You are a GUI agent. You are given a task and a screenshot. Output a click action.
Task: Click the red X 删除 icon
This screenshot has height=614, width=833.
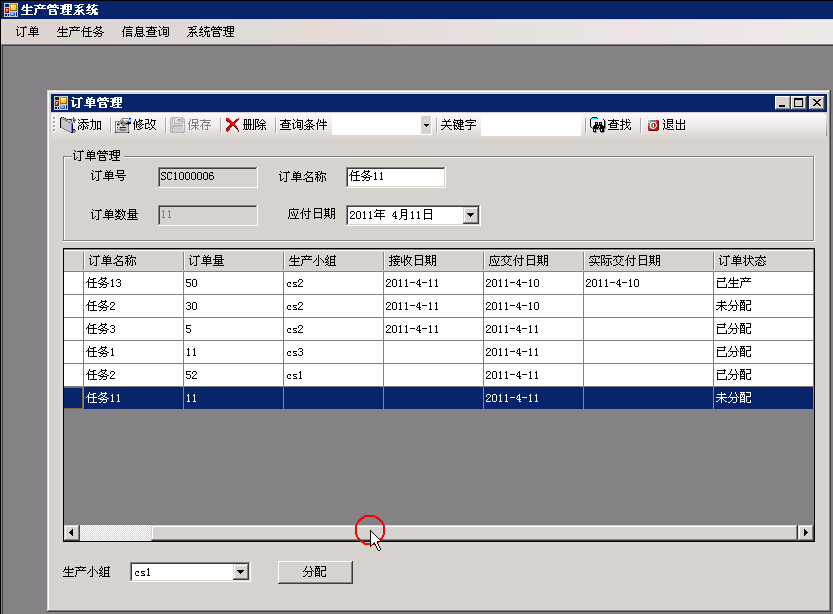(232, 125)
